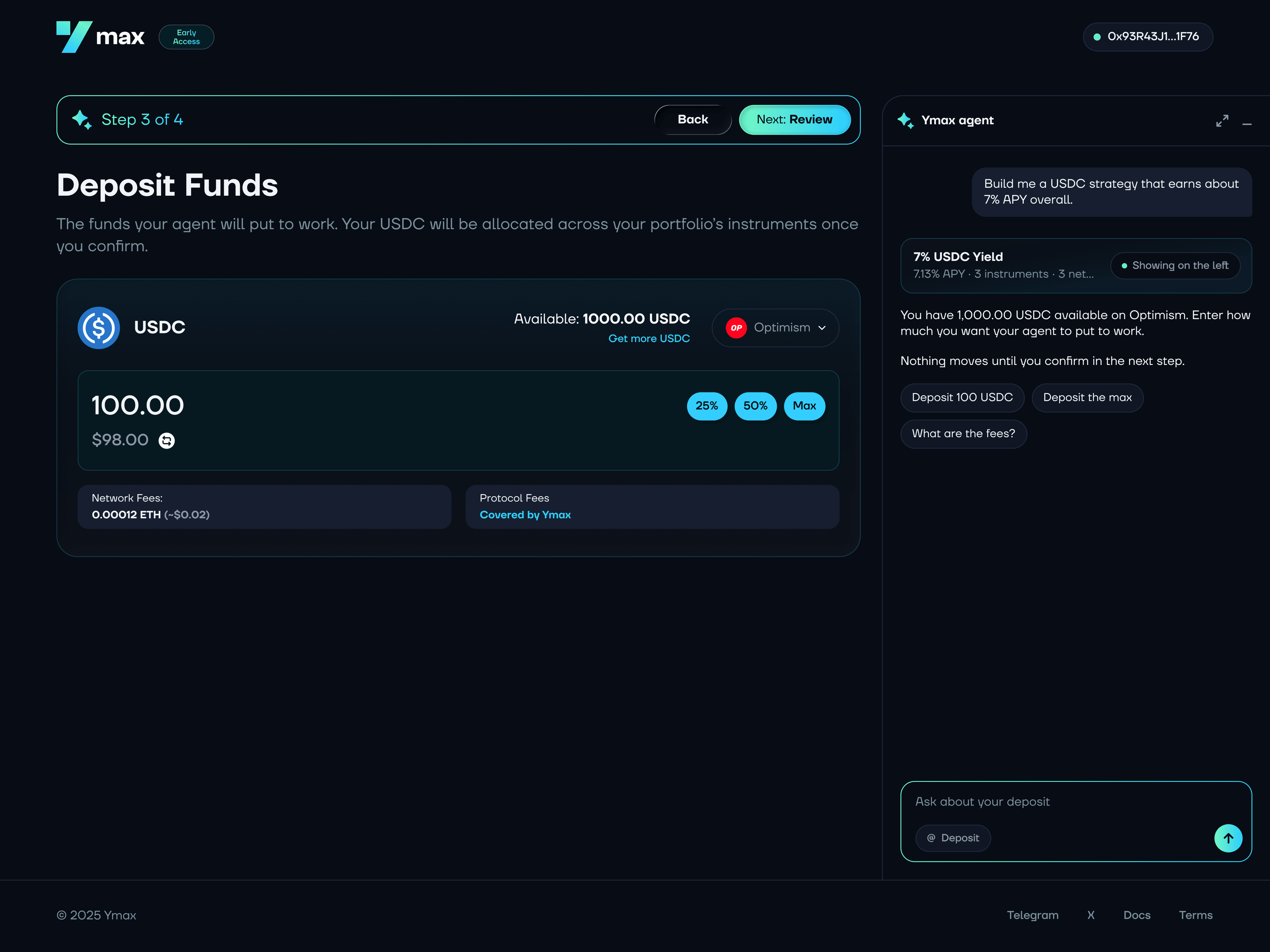Open the Terms footer link
Viewport: 1270px width, 952px height.
pyautogui.click(x=1195, y=915)
